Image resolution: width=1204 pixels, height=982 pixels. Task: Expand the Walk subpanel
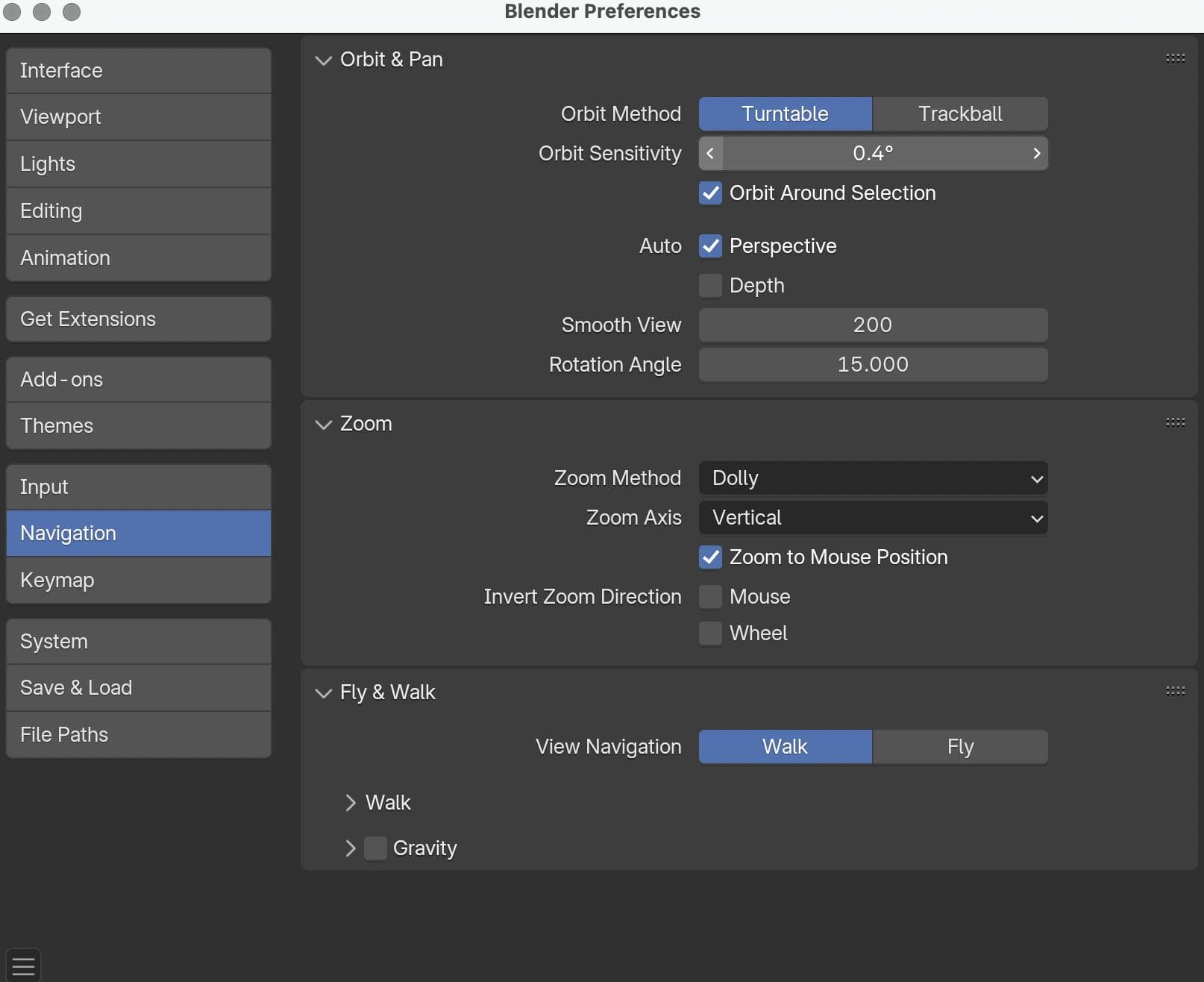[351, 803]
